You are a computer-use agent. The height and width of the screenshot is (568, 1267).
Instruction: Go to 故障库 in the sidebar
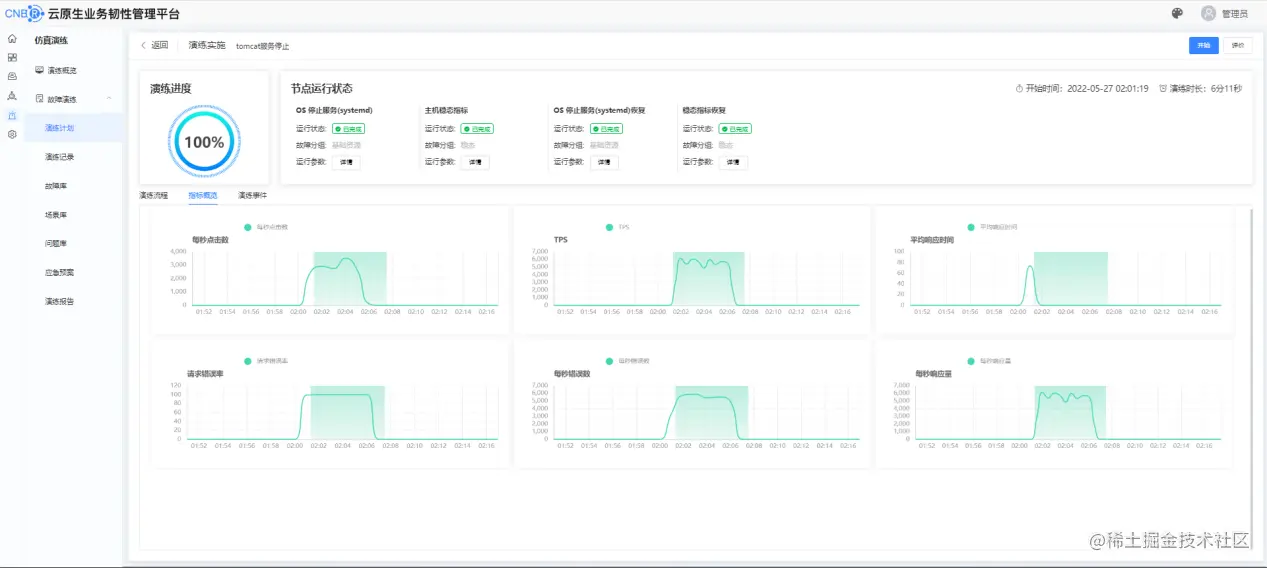click(55, 186)
